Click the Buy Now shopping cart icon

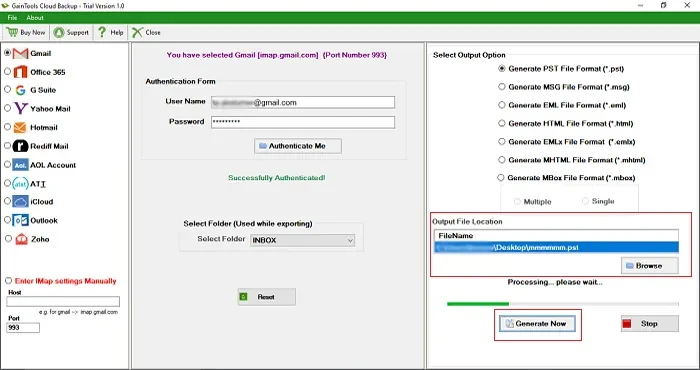pyautogui.click(x=12, y=32)
